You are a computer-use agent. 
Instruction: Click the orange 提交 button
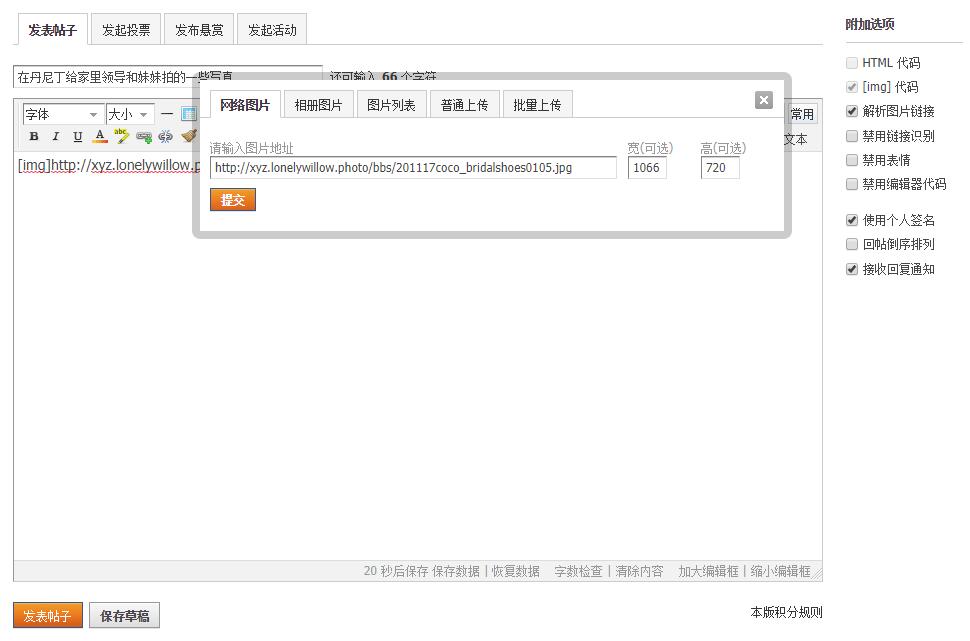233,200
